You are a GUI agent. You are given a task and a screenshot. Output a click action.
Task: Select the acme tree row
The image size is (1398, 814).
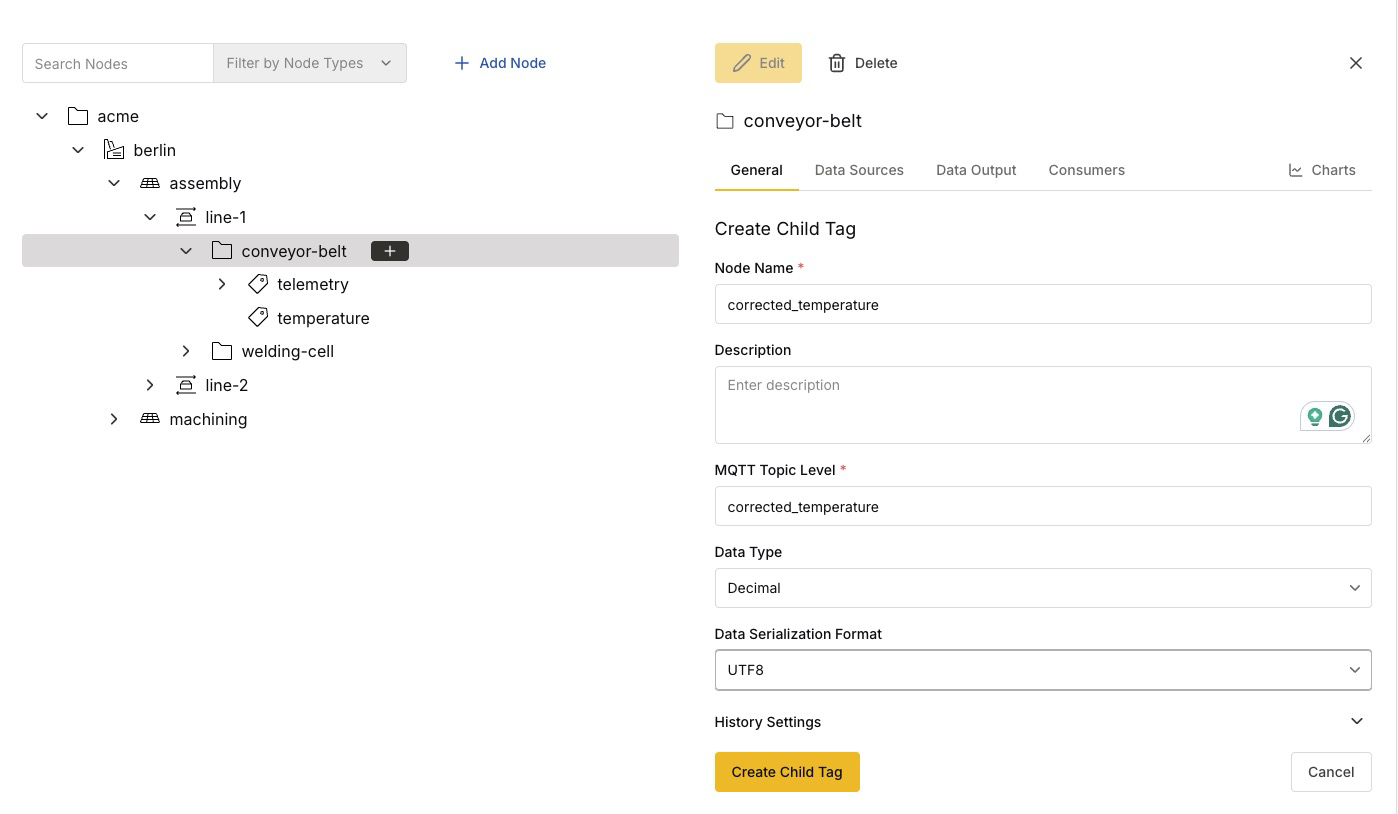pos(350,116)
